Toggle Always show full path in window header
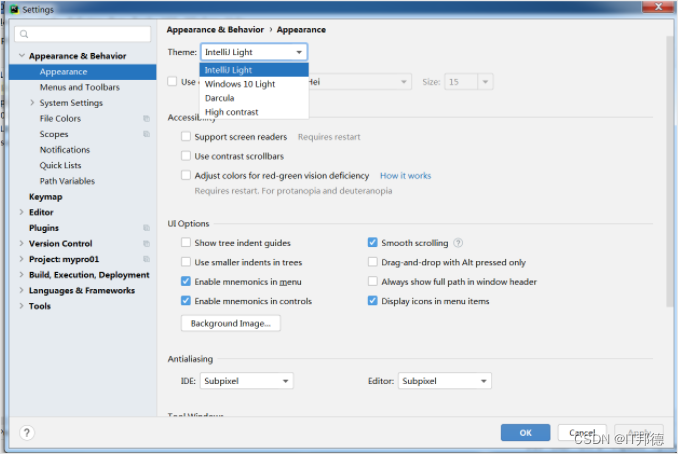 tap(372, 282)
